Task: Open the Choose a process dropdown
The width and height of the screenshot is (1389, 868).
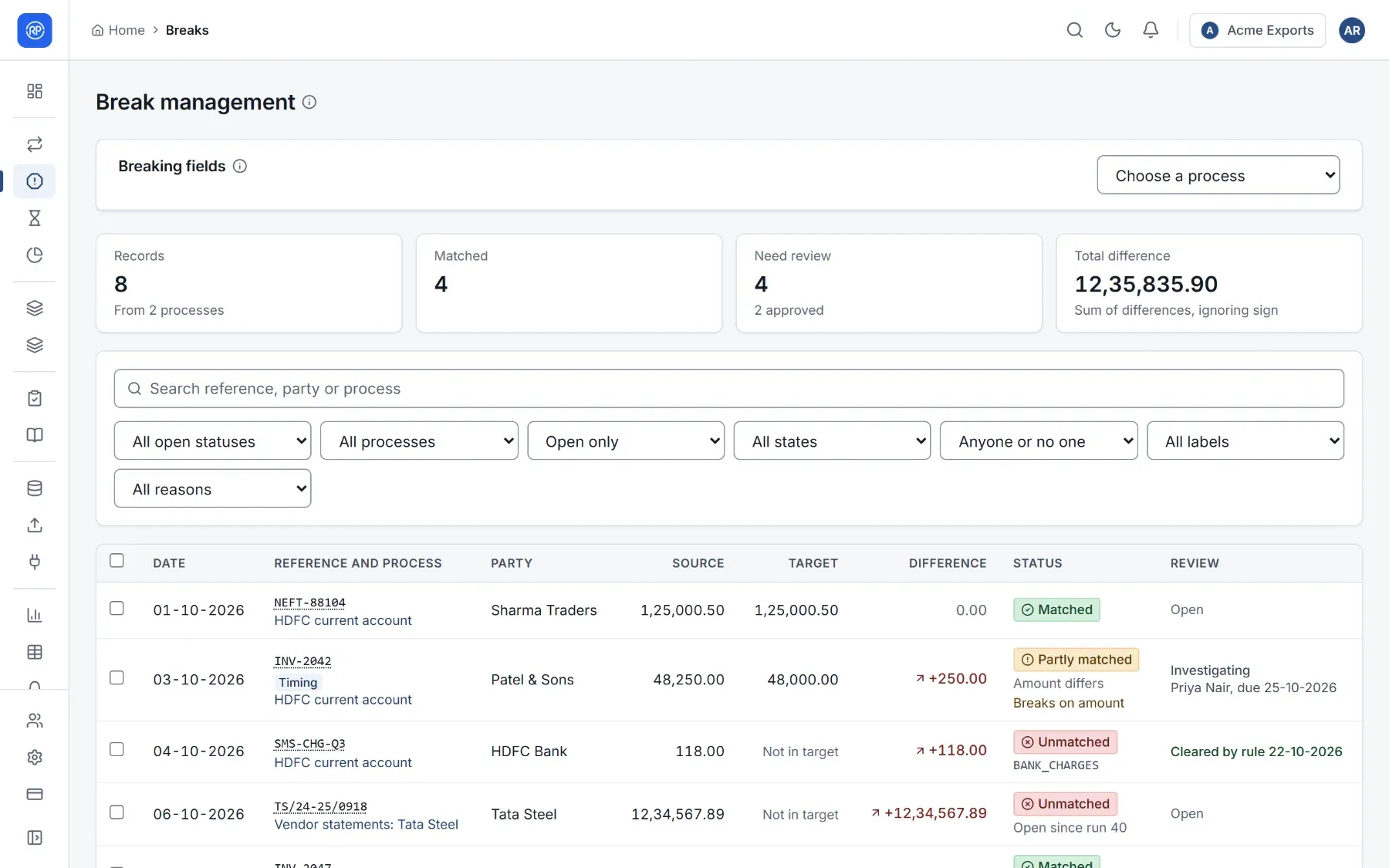Action: click(1218, 175)
